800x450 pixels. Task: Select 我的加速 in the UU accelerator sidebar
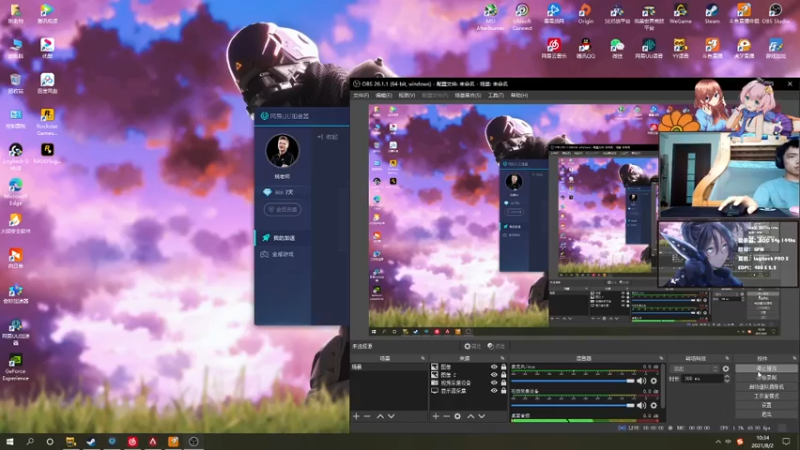point(284,238)
